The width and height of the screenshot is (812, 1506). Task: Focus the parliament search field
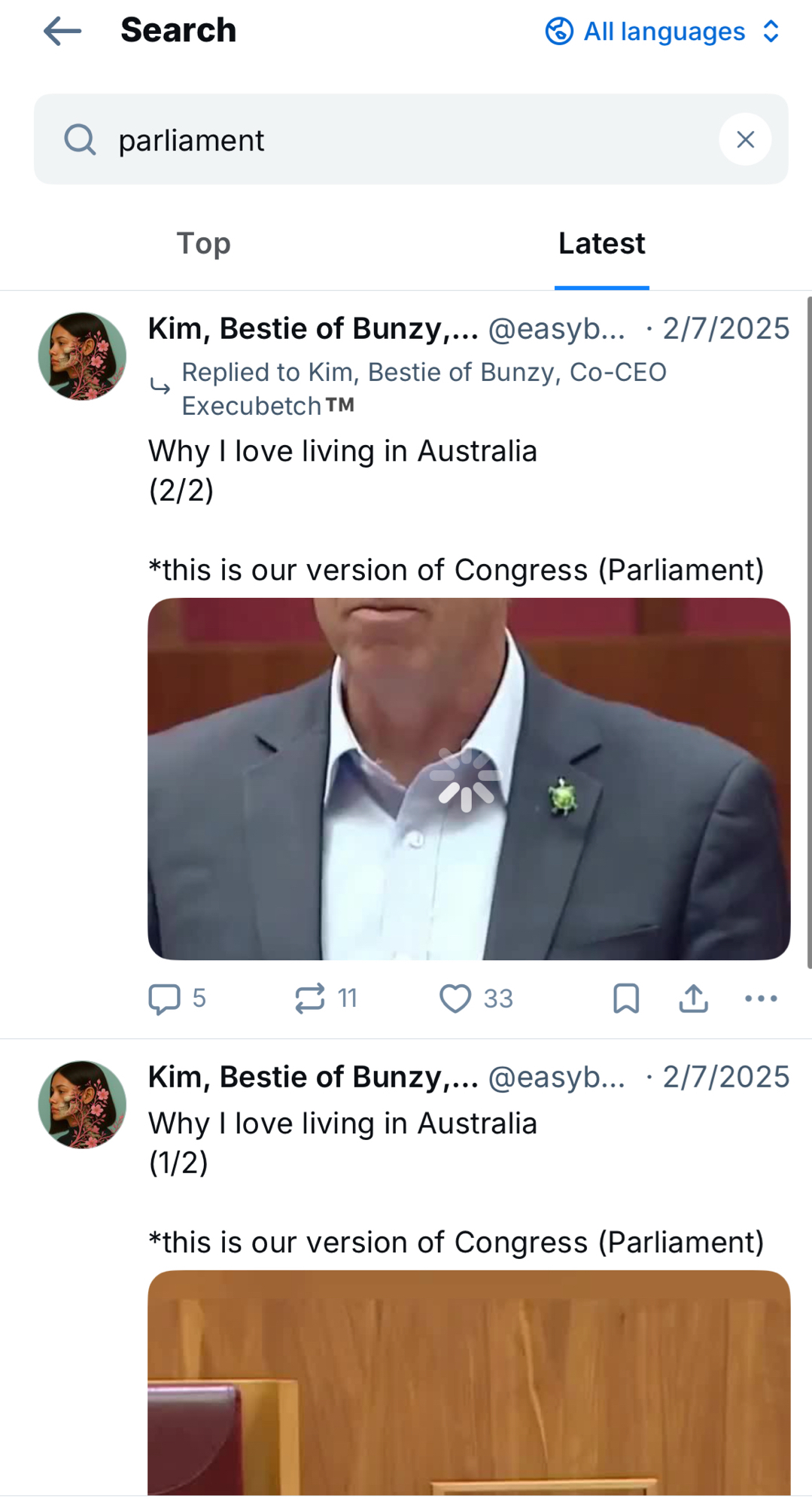pyautogui.click(x=406, y=140)
